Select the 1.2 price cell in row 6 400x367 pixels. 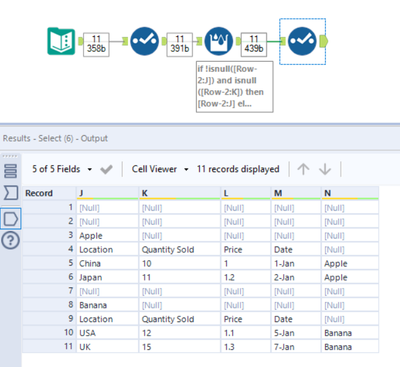point(246,277)
